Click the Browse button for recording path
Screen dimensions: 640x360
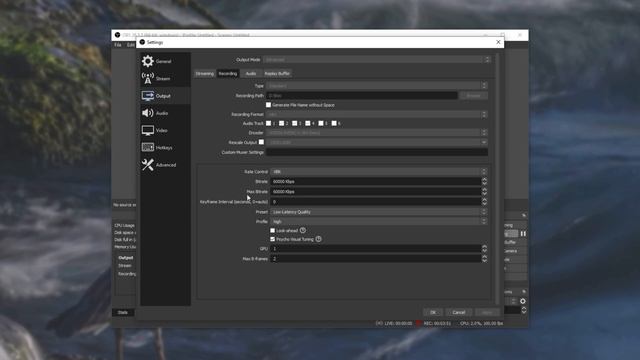pos(473,96)
